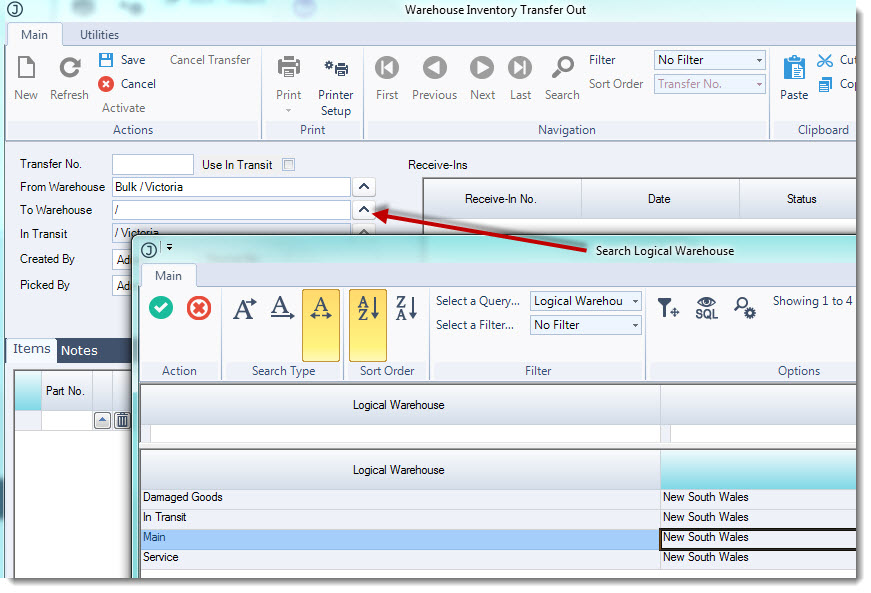Click New South Wales cell in Damaged Goods row
The height and width of the screenshot is (593, 871).
point(759,497)
